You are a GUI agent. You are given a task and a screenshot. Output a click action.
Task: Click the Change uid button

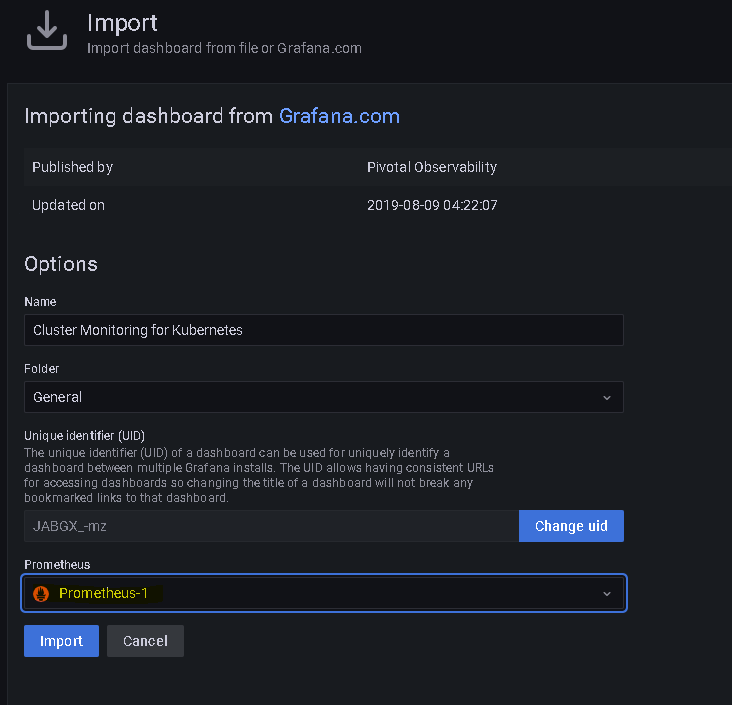(x=571, y=526)
